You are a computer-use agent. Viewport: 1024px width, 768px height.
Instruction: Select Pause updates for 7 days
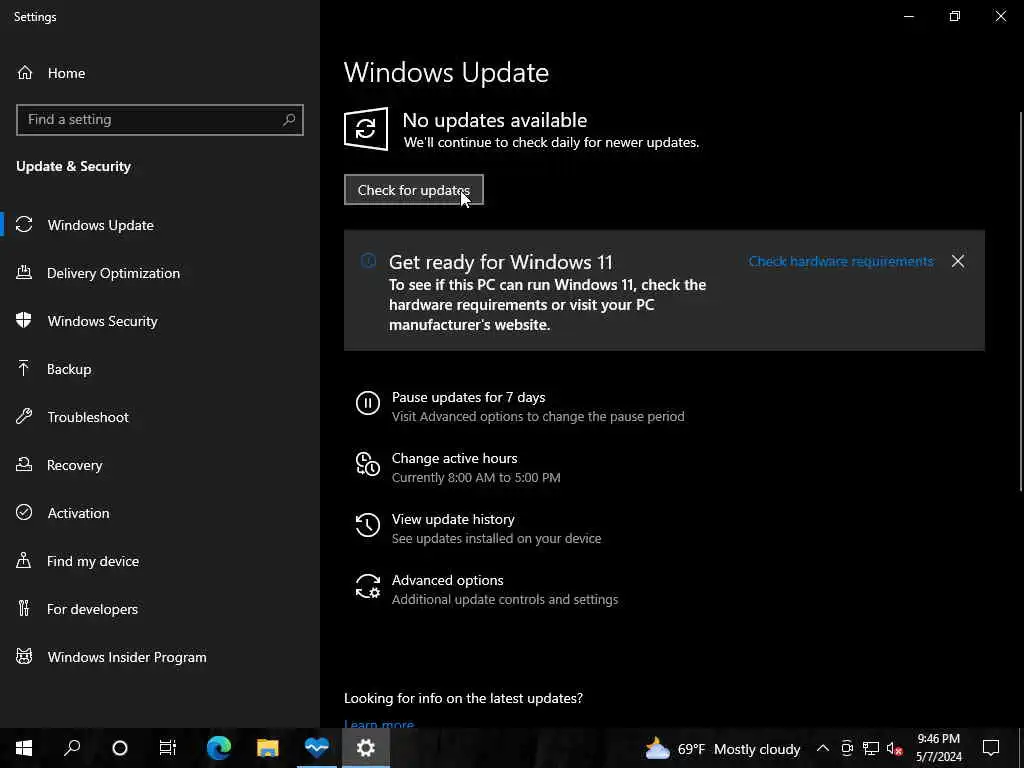[x=468, y=397]
